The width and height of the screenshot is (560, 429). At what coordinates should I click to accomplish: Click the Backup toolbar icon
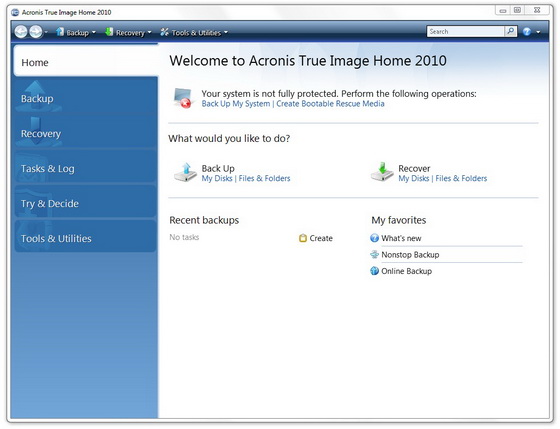[60, 32]
